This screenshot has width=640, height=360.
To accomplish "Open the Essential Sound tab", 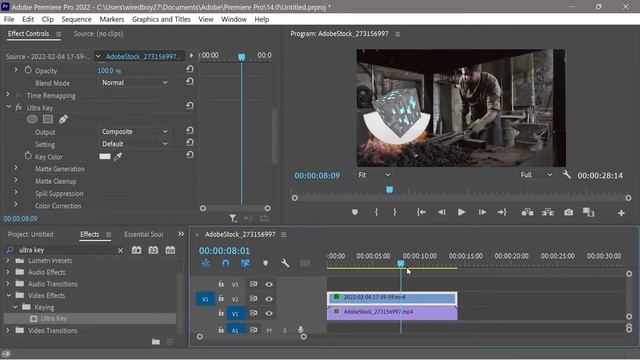I will [x=144, y=234].
